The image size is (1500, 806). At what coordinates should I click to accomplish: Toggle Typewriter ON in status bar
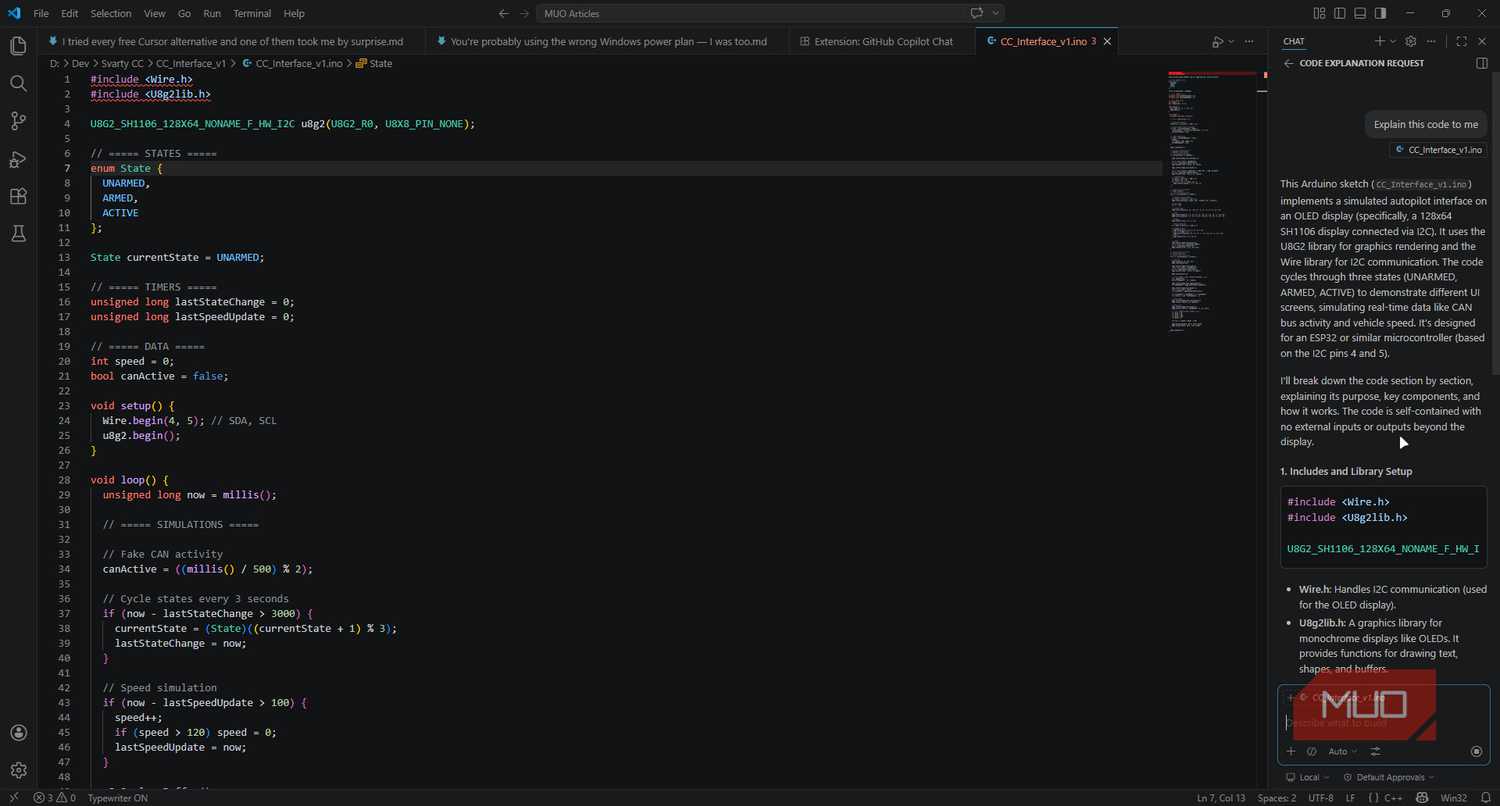coord(117,798)
